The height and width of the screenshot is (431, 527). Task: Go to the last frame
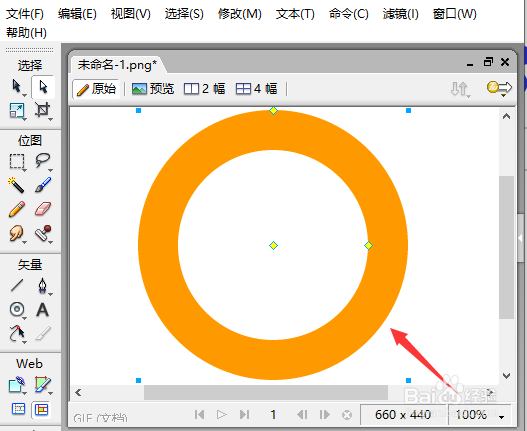(x=244, y=415)
